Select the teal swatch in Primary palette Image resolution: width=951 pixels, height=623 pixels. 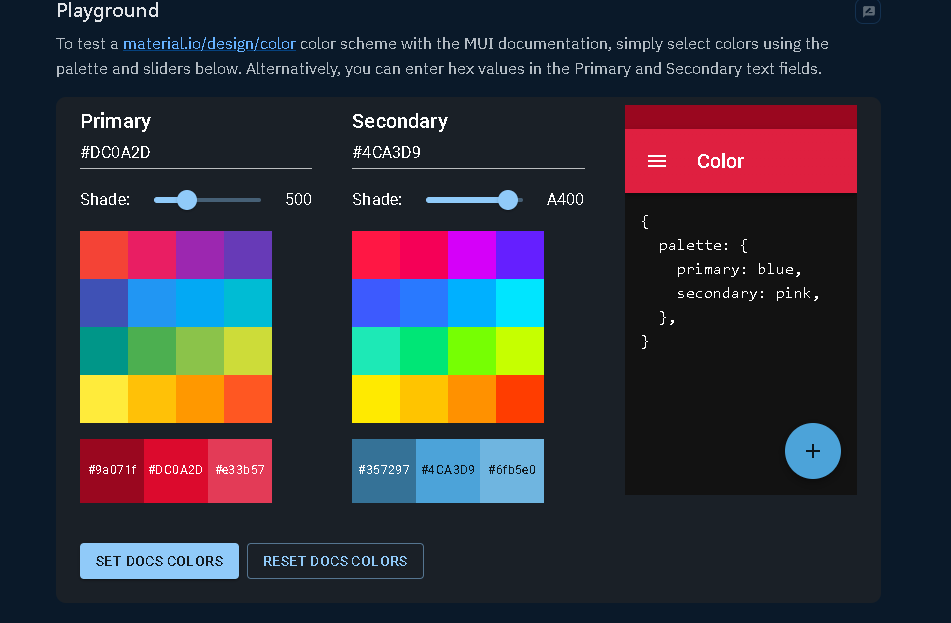[104, 351]
